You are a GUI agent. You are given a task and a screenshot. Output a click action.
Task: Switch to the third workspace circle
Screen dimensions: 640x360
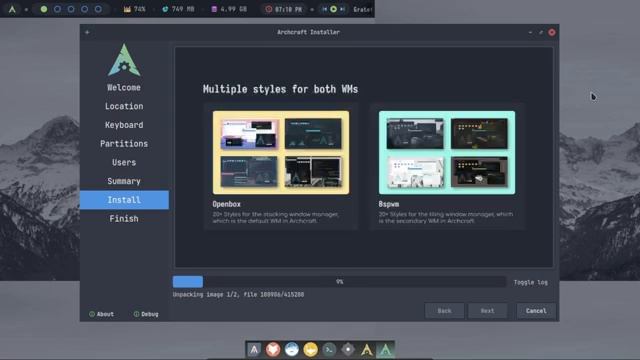pyautogui.click(x=71, y=9)
